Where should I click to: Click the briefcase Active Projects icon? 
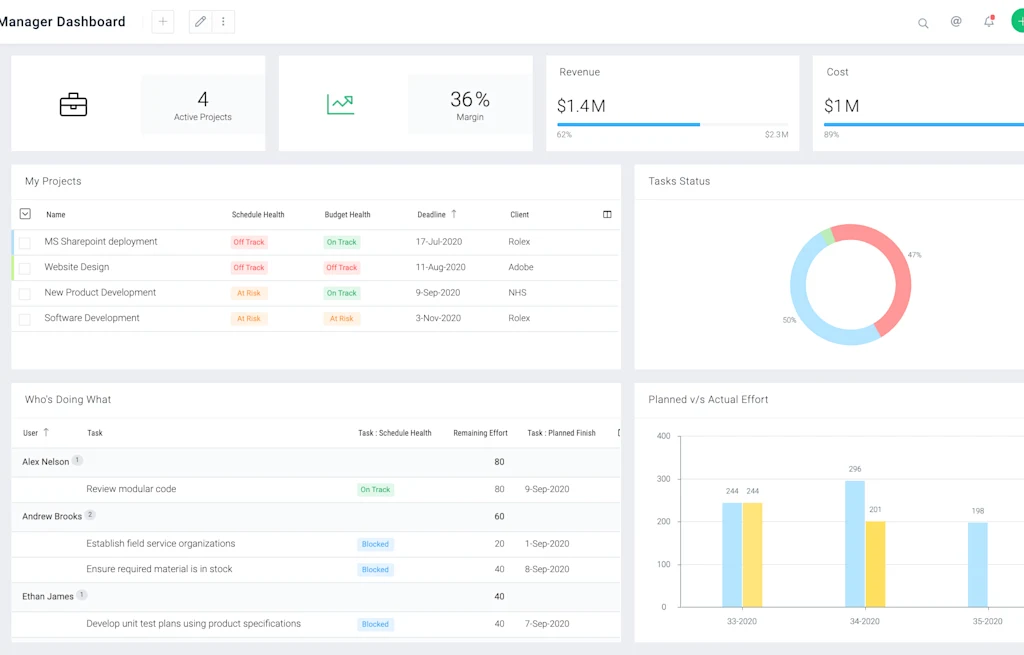tap(73, 104)
